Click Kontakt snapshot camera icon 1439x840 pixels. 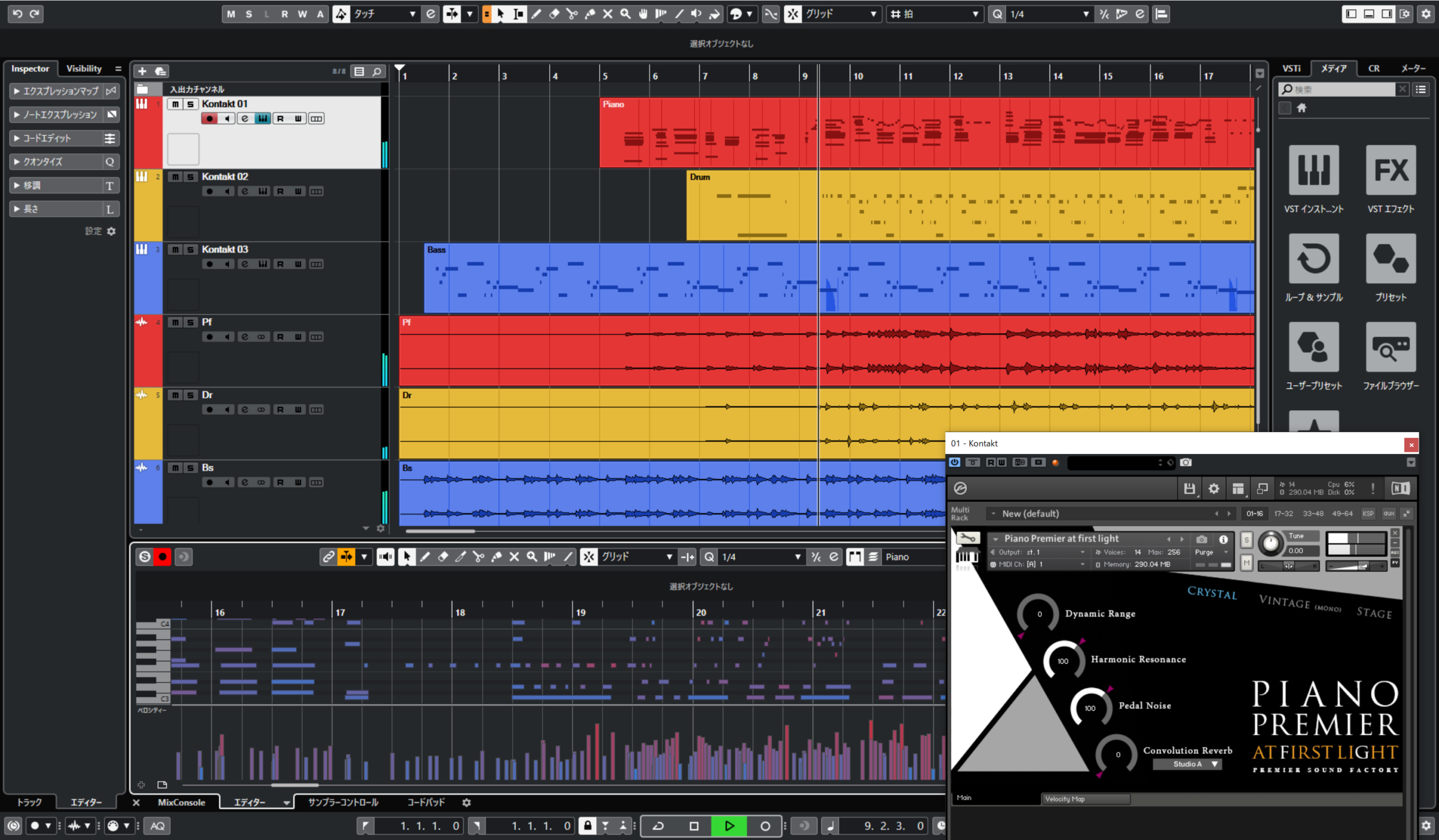click(1201, 539)
